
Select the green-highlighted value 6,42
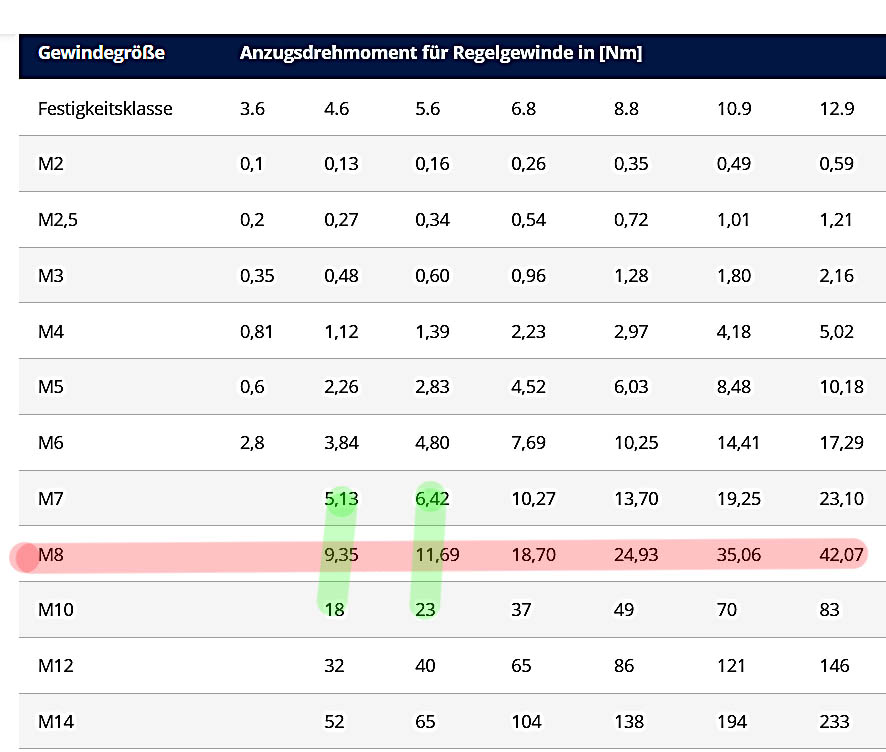432,498
